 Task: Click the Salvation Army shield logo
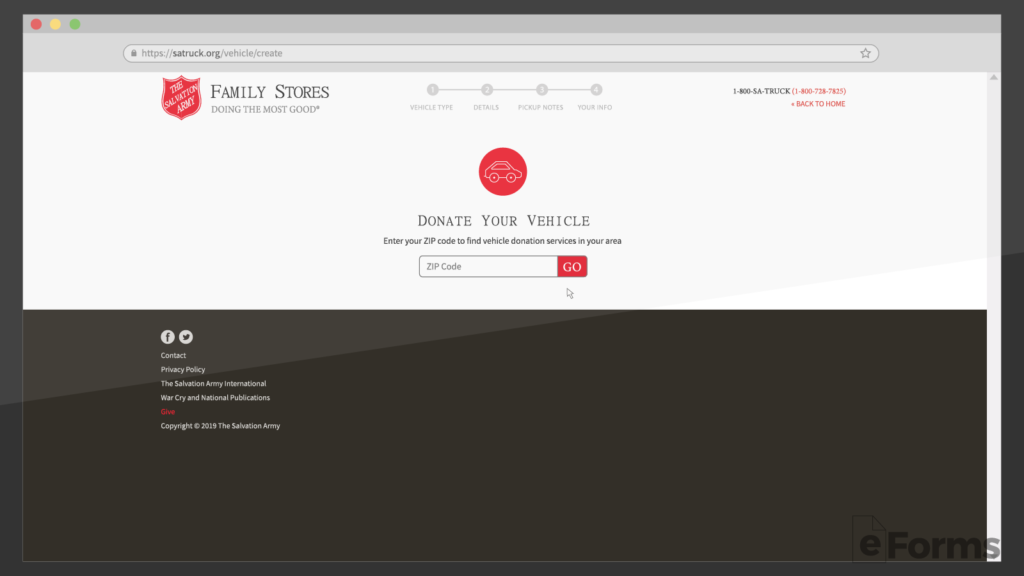[x=181, y=98]
